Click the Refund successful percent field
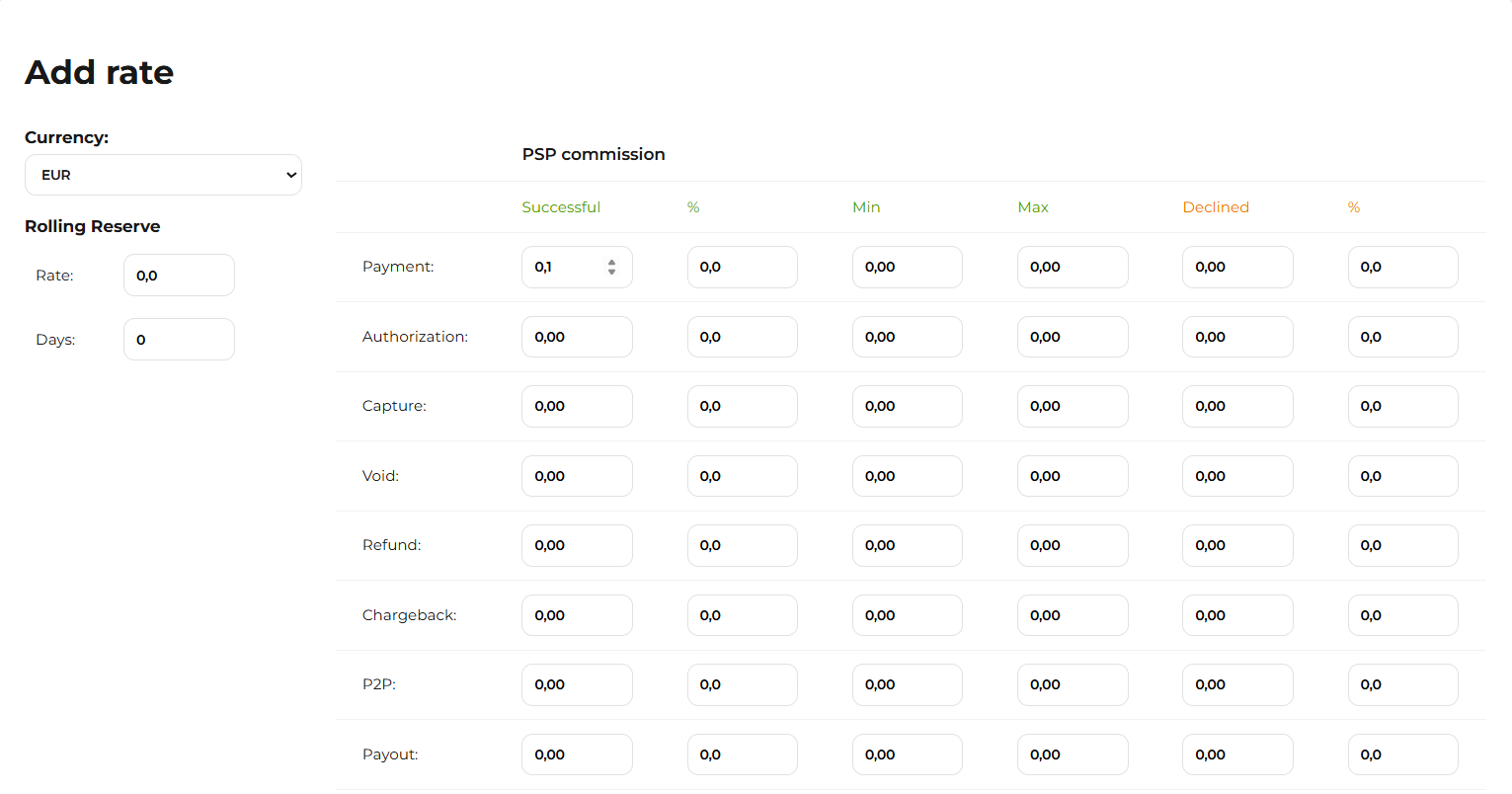The image size is (1512, 794). pos(742,546)
